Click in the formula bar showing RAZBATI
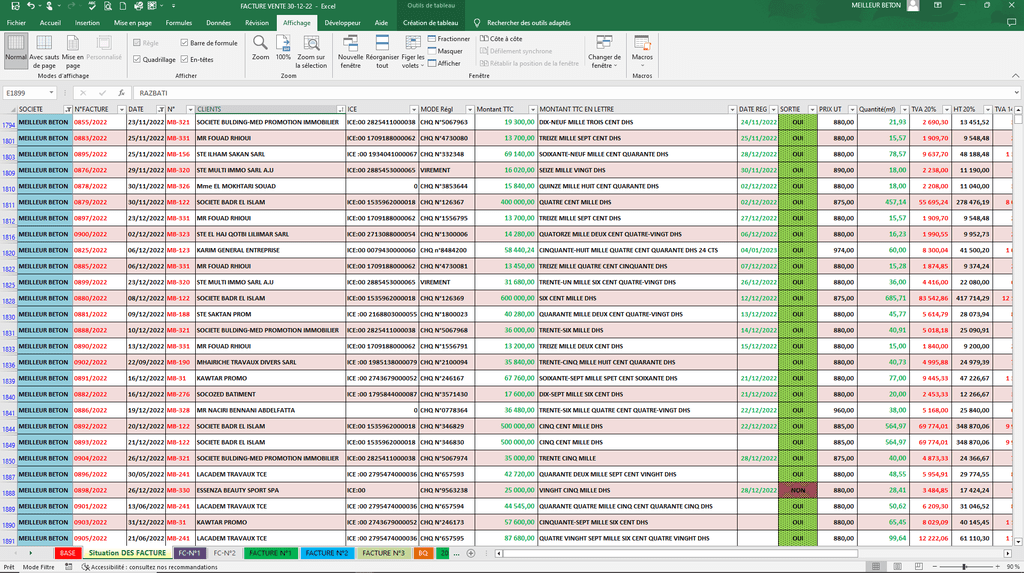 tap(575, 93)
